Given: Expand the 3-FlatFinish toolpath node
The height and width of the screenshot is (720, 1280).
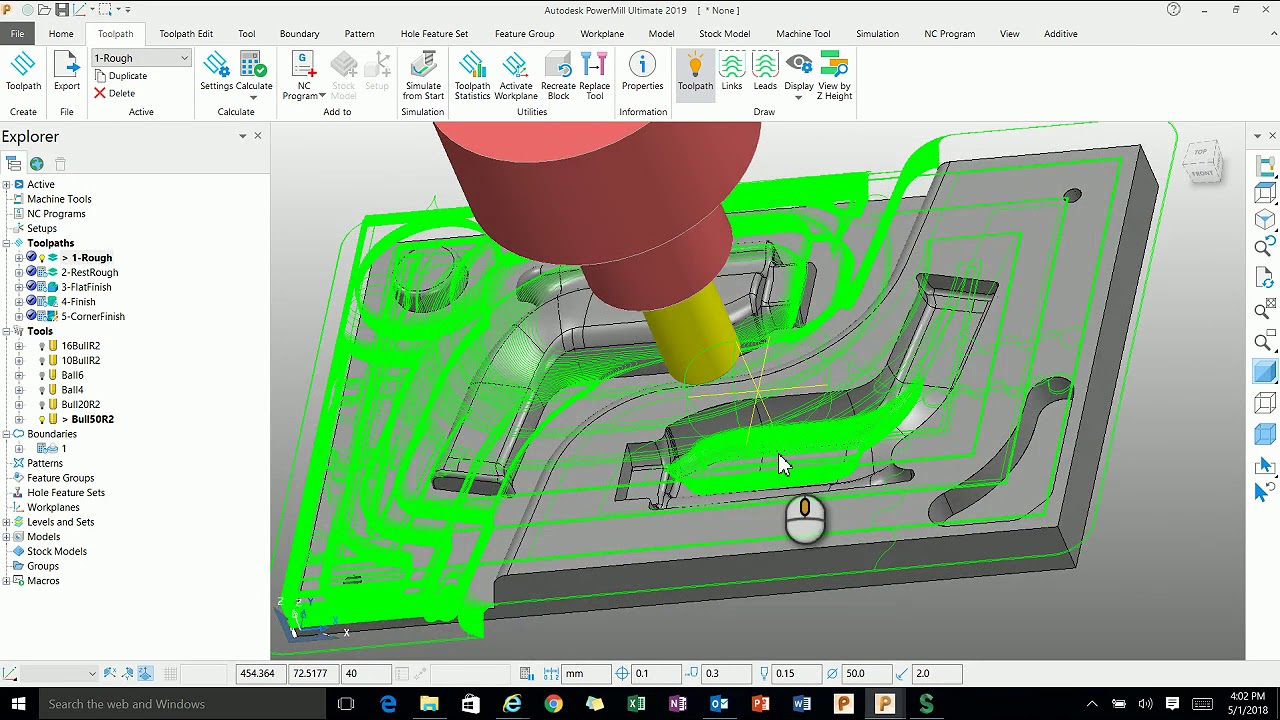Looking at the screenshot, I should (18, 287).
